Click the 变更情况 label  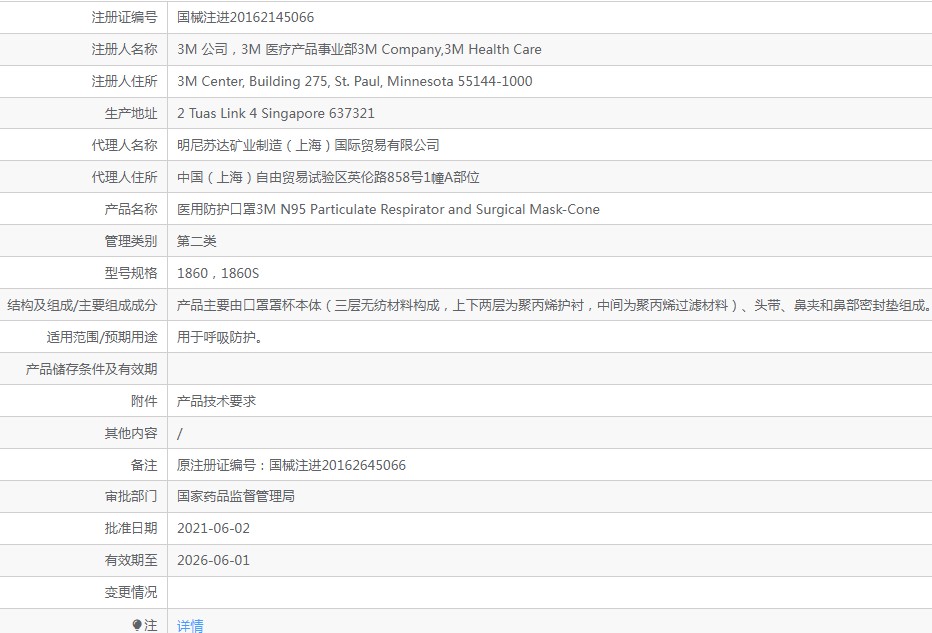click(x=131, y=593)
